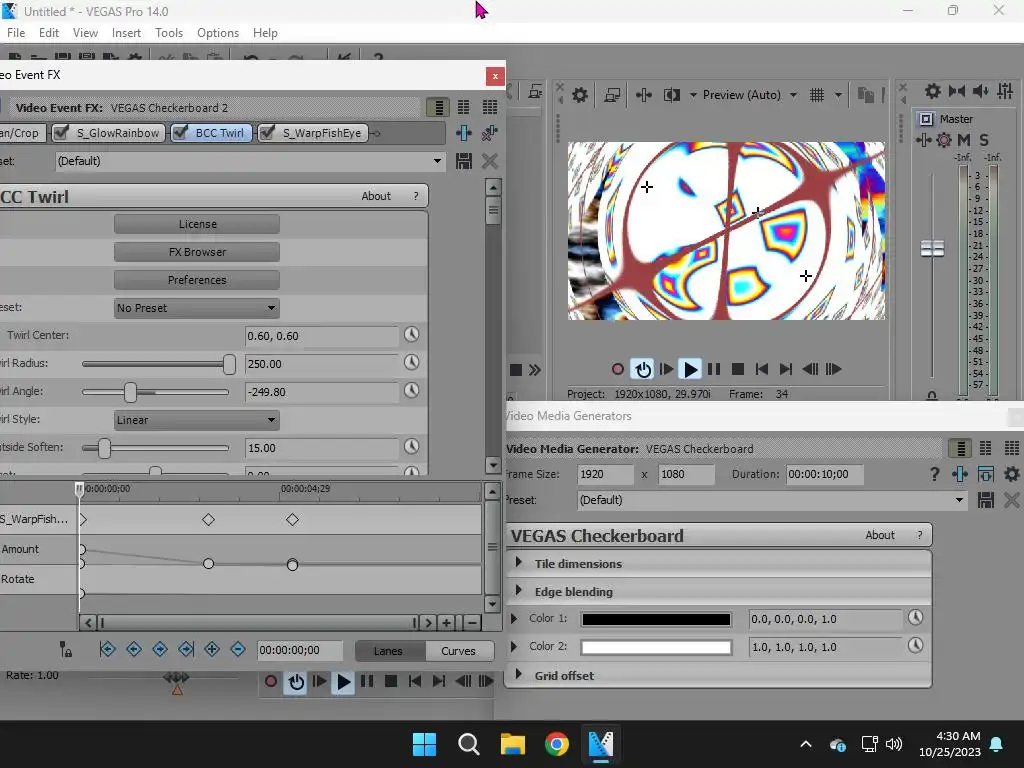
Task: Toggle split screen view in preview
Action: (x=671, y=95)
